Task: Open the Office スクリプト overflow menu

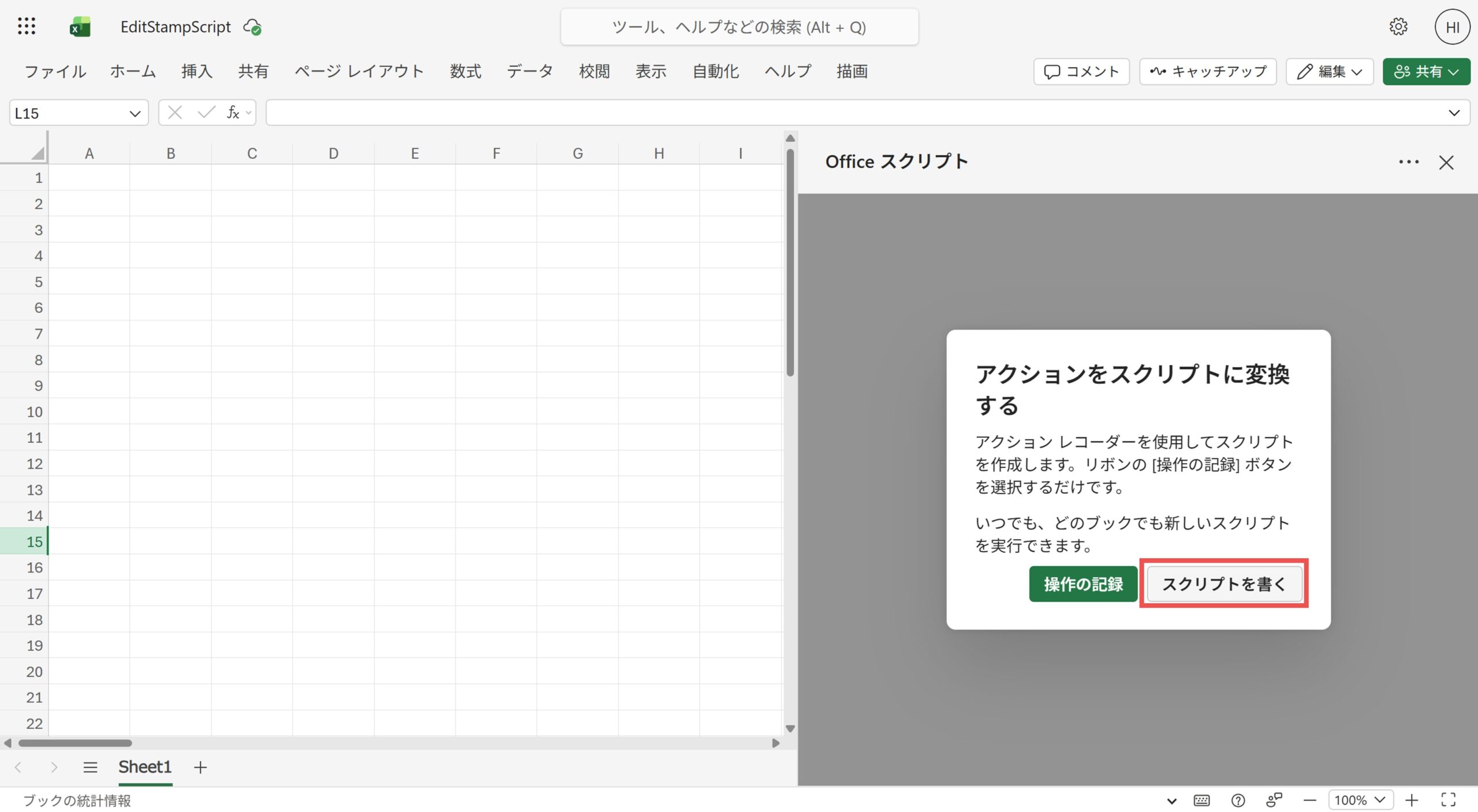Action: pyautogui.click(x=1409, y=162)
